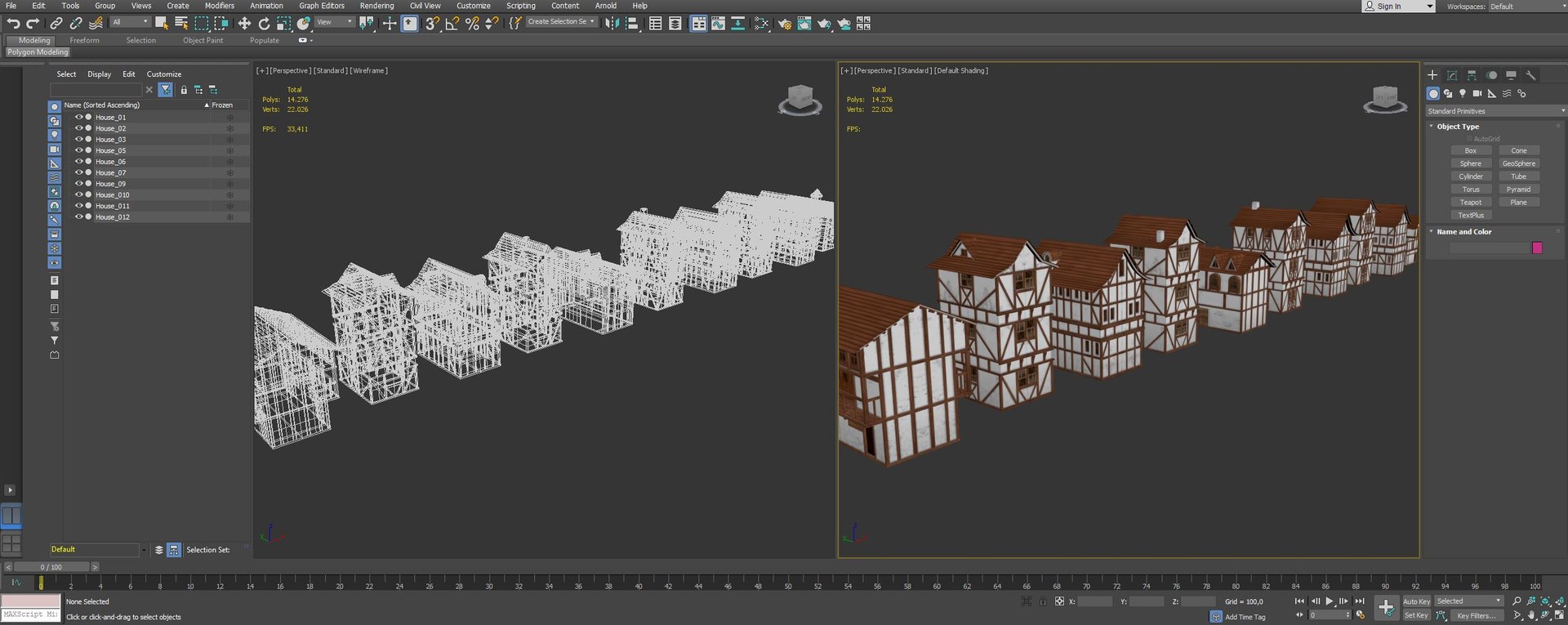Image resolution: width=1568 pixels, height=625 pixels.
Task: Click the Play Animation button
Action: [1330, 601]
